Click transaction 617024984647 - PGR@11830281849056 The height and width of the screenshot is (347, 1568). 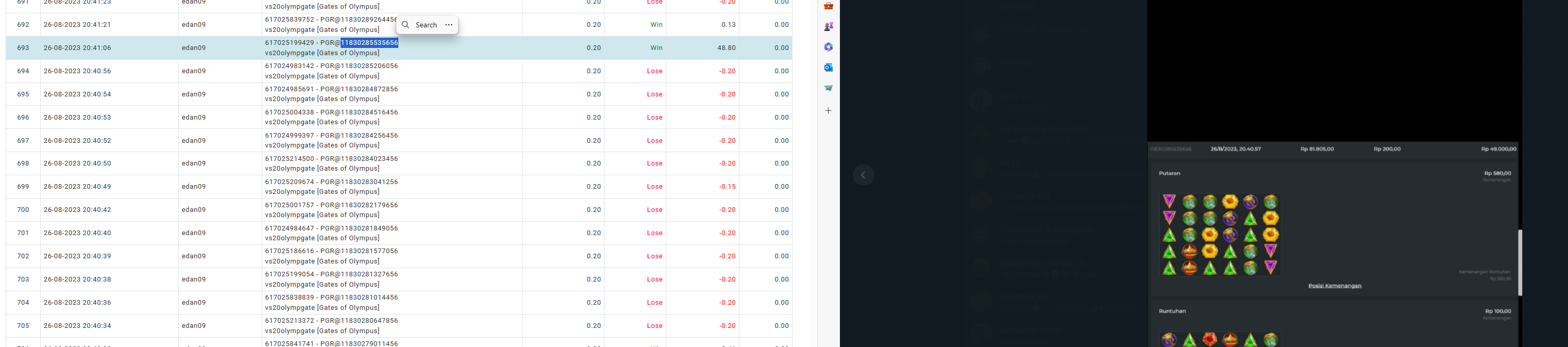click(x=332, y=228)
